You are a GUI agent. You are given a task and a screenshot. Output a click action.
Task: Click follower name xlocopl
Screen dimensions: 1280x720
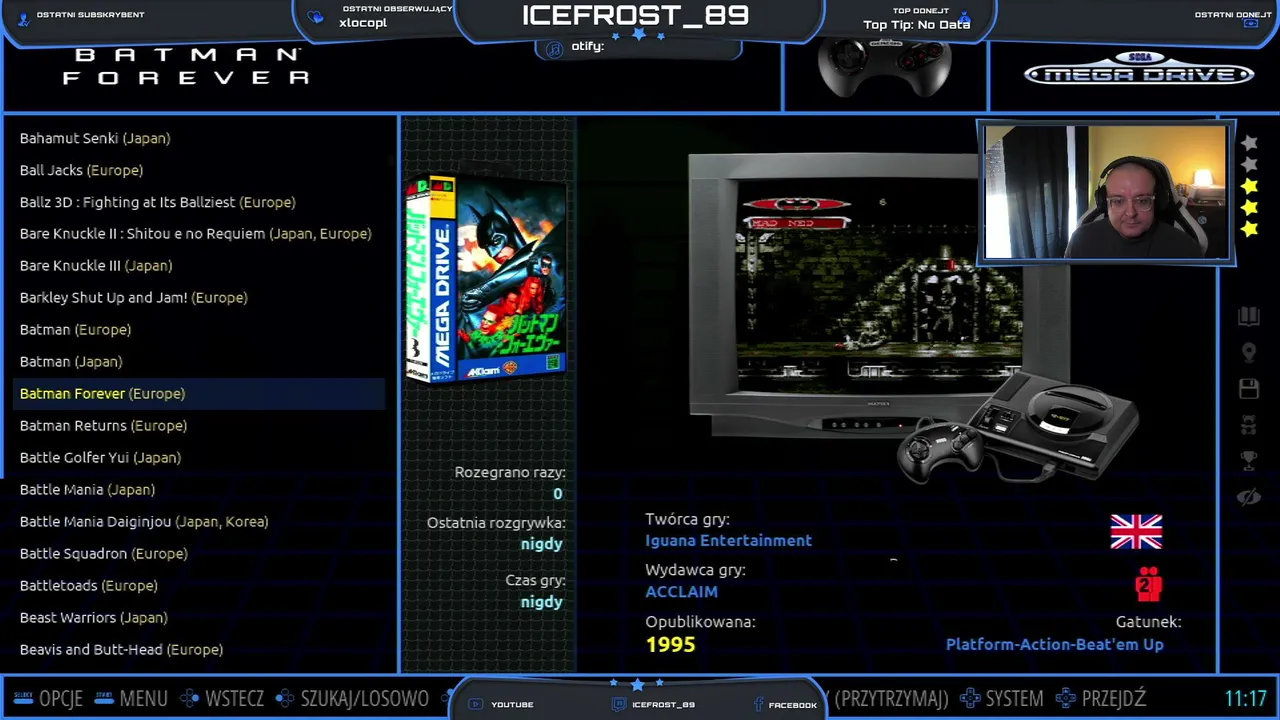pyautogui.click(x=363, y=23)
